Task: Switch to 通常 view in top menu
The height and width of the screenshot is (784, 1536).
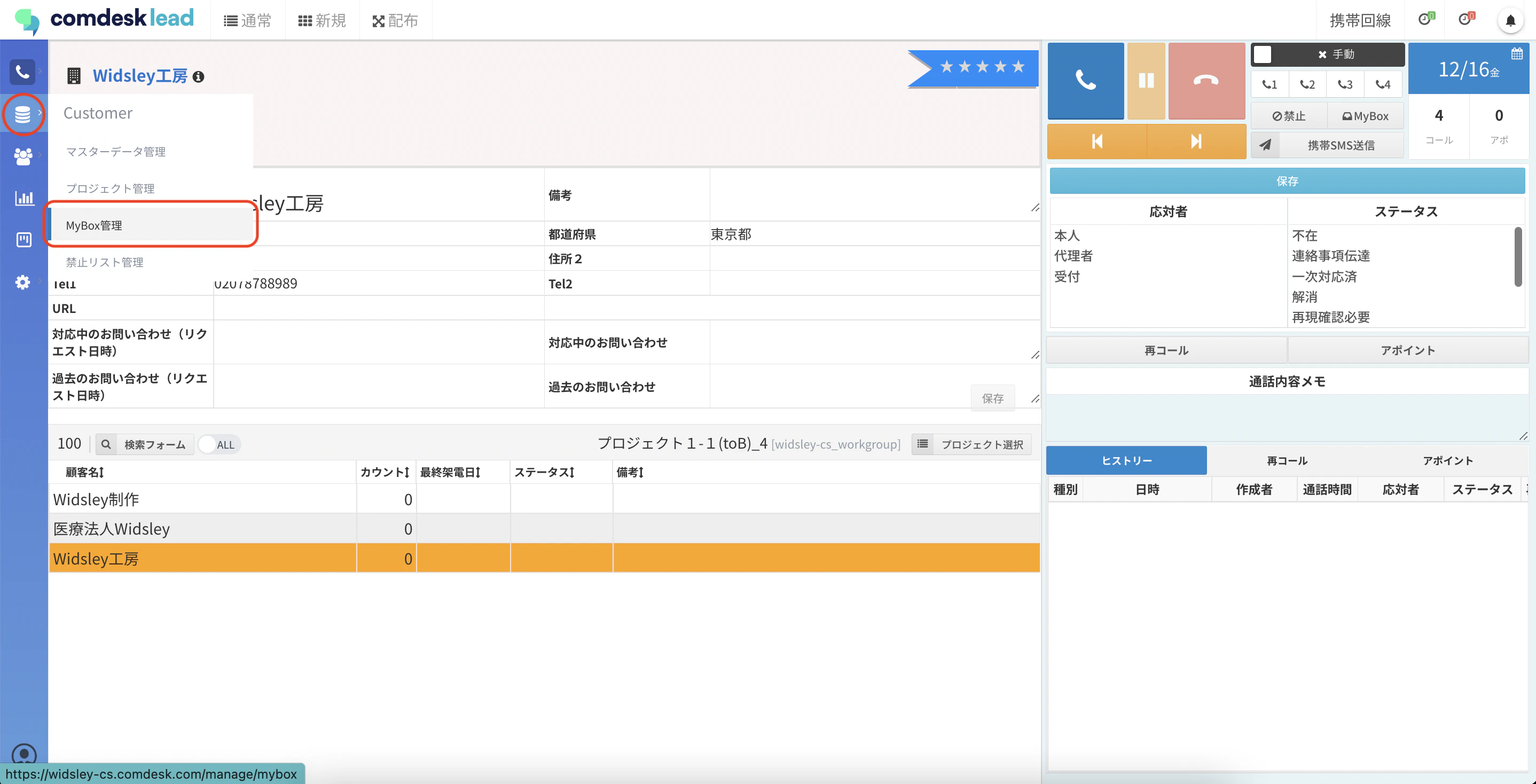Action: (247, 21)
